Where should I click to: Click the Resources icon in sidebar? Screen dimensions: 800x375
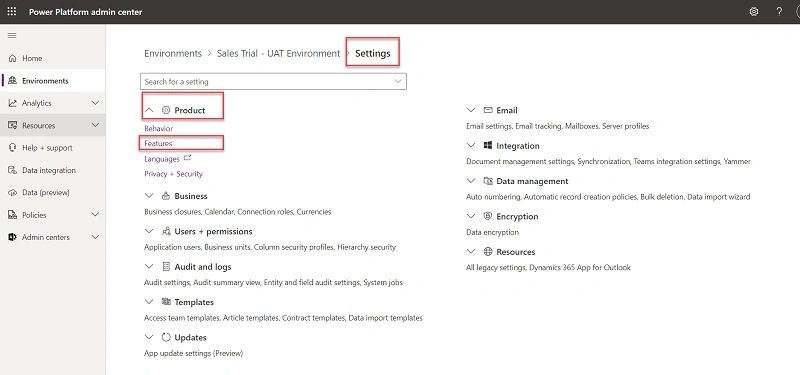point(13,126)
